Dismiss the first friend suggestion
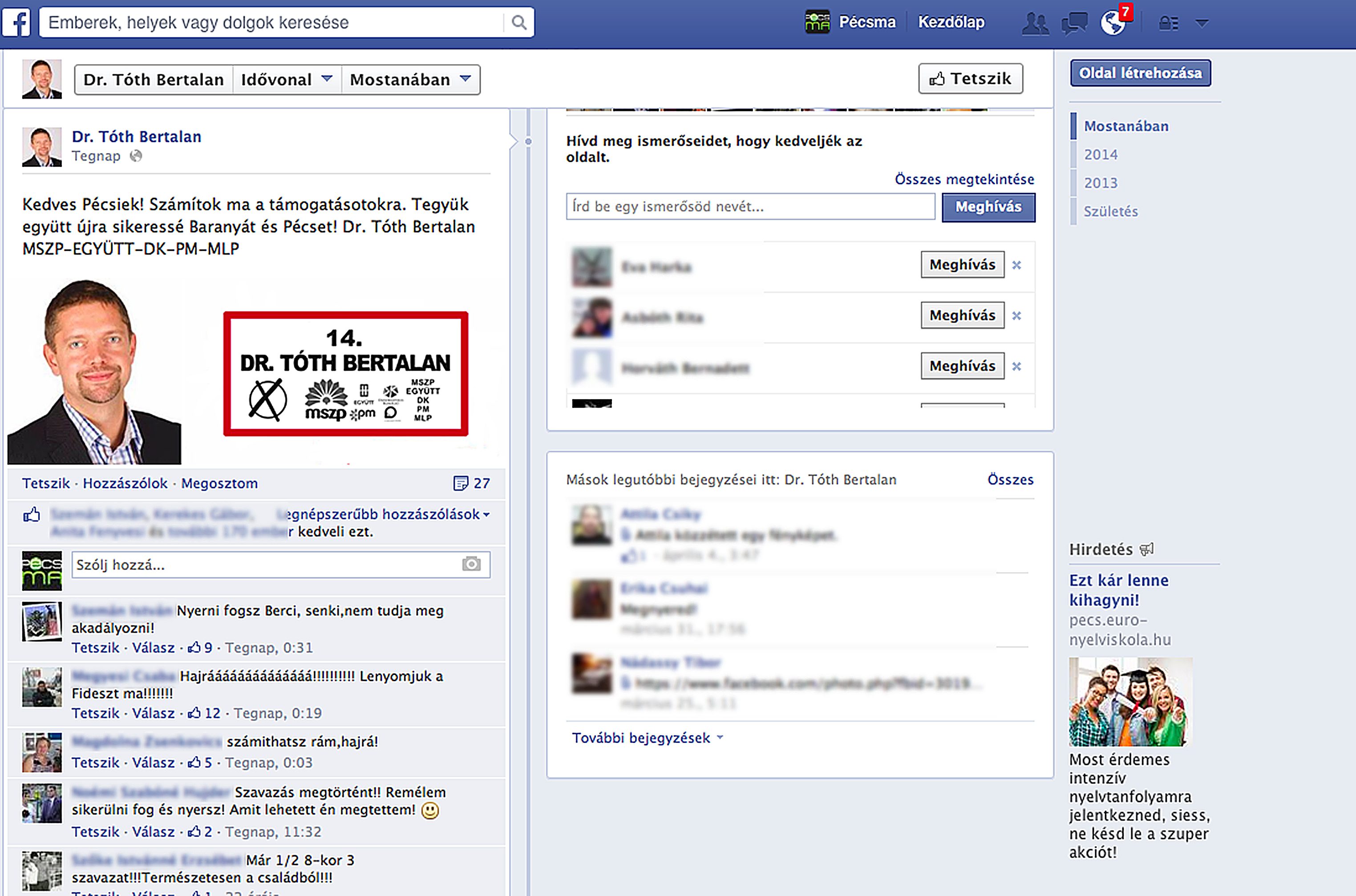Viewport: 1356px width, 896px height. coord(1016,265)
